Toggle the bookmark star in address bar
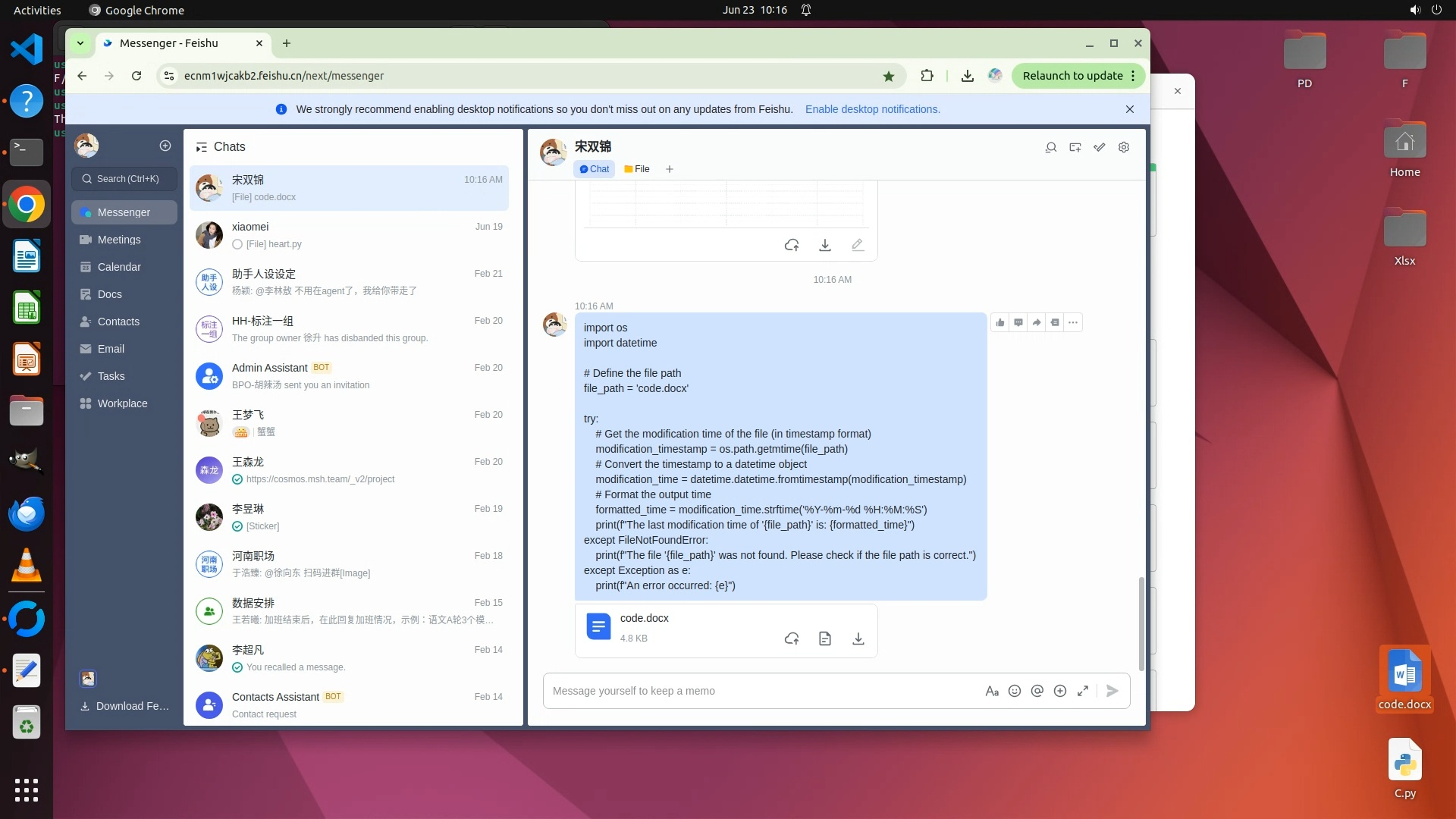The height and width of the screenshot is (819, 1456). pyautogui.click(x=889, y=76)
